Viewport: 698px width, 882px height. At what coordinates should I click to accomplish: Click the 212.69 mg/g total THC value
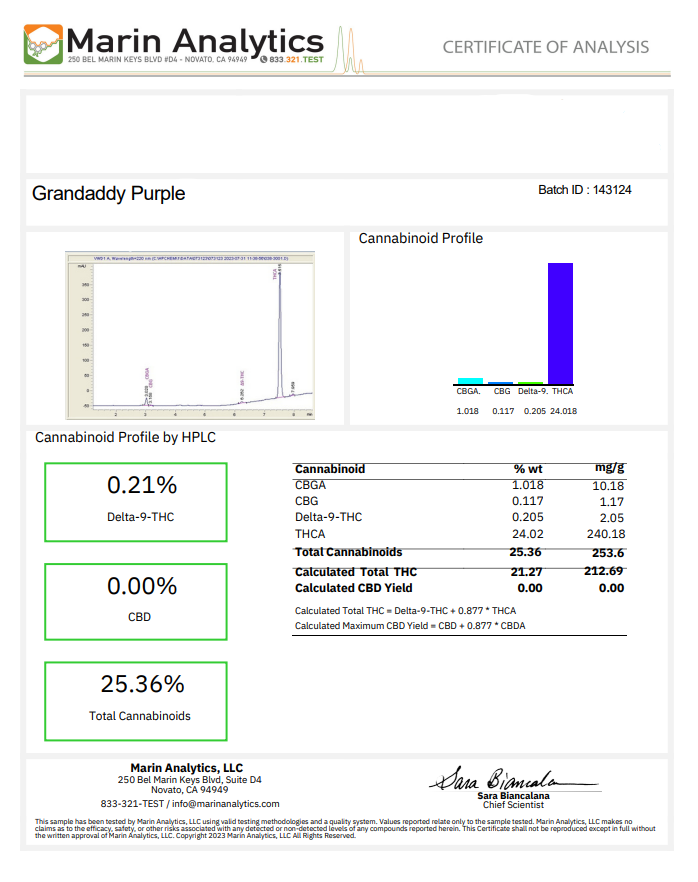(604, 571)
